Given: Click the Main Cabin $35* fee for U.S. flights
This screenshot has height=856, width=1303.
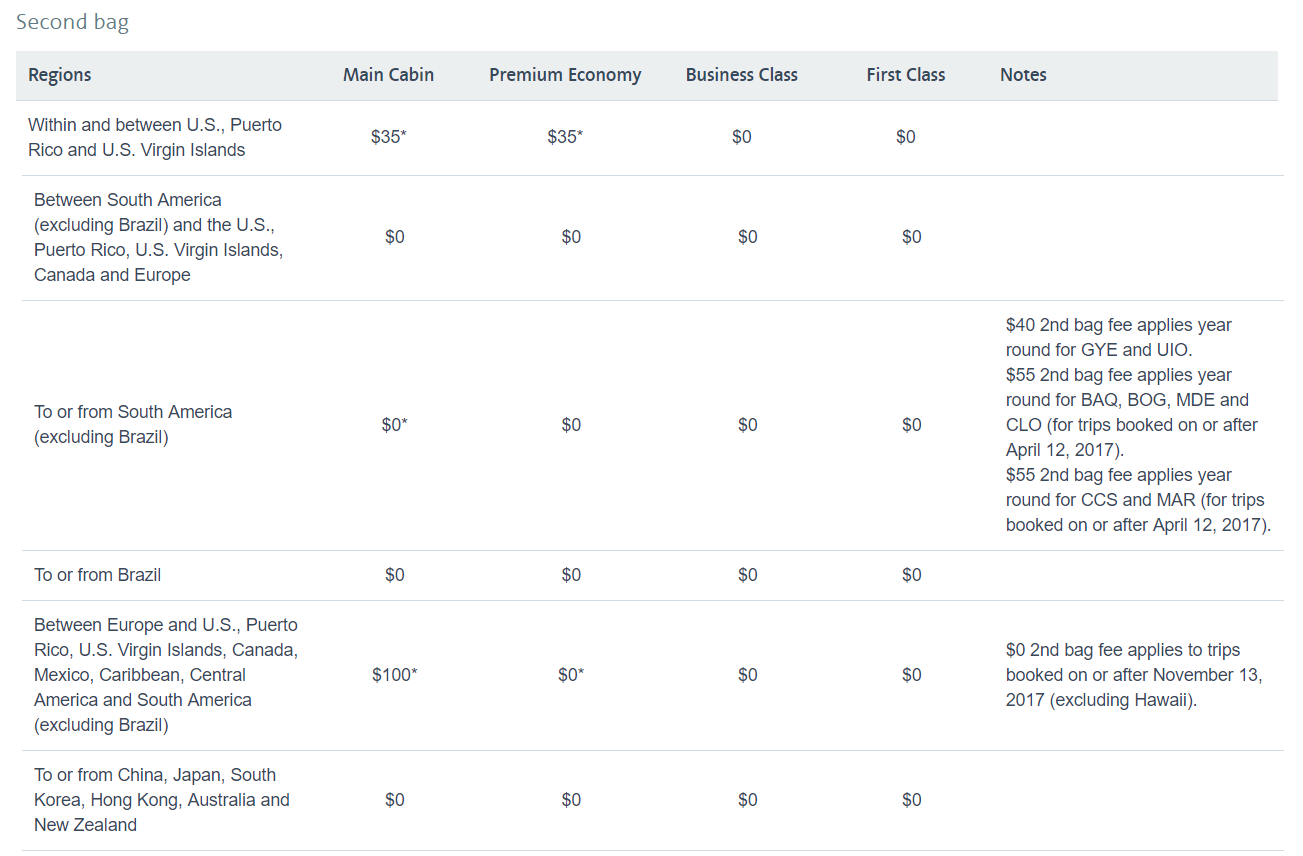Looking at the screenshot, I should pyautogui.click(x=388, y=137).
